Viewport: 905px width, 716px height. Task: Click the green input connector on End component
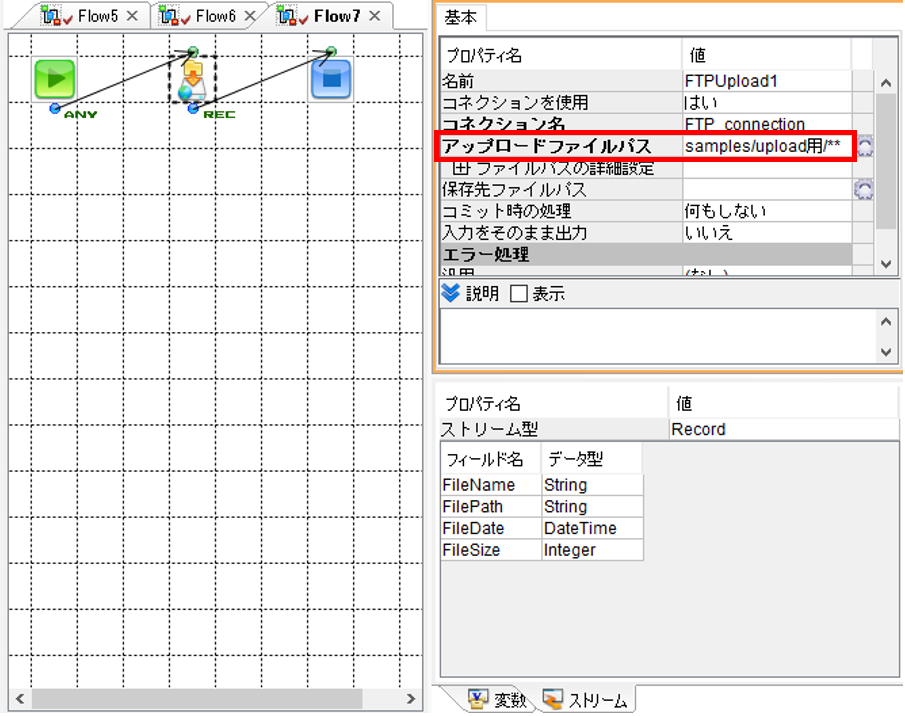click(331, 52)
